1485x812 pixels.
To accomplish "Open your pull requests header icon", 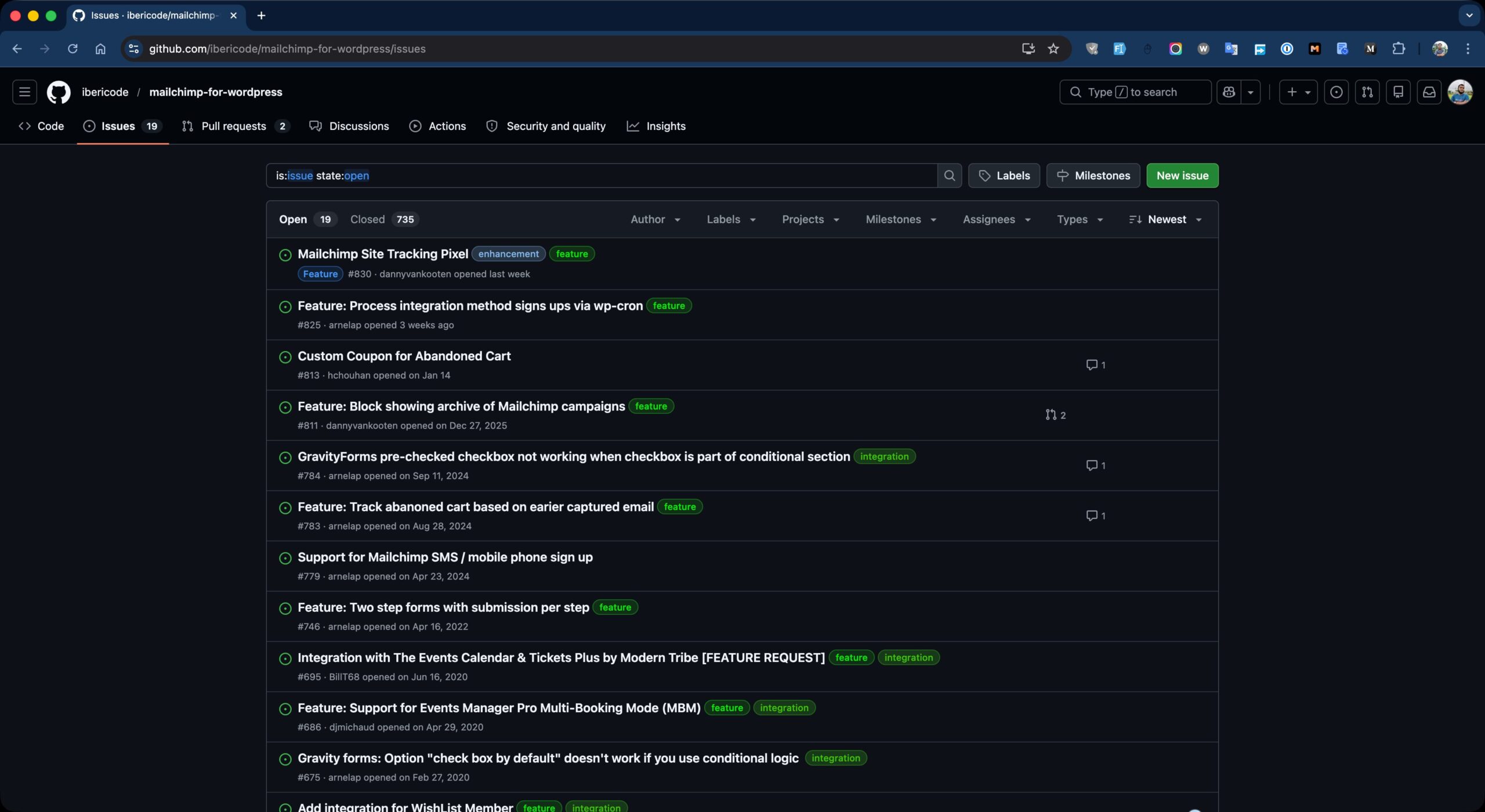I will [x=1367, y=92].
